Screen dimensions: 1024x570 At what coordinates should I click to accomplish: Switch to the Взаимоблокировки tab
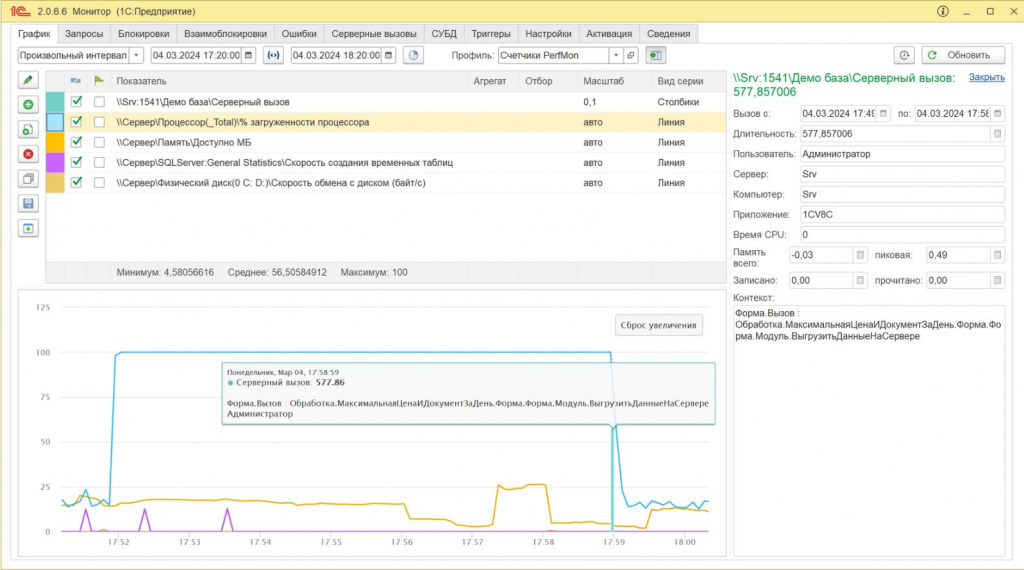225,34
